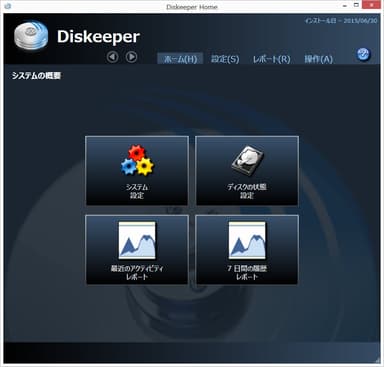Click the インストール日 date text
Image resolution: width=384 pixels, height=367 pixels.
[341, 21]
